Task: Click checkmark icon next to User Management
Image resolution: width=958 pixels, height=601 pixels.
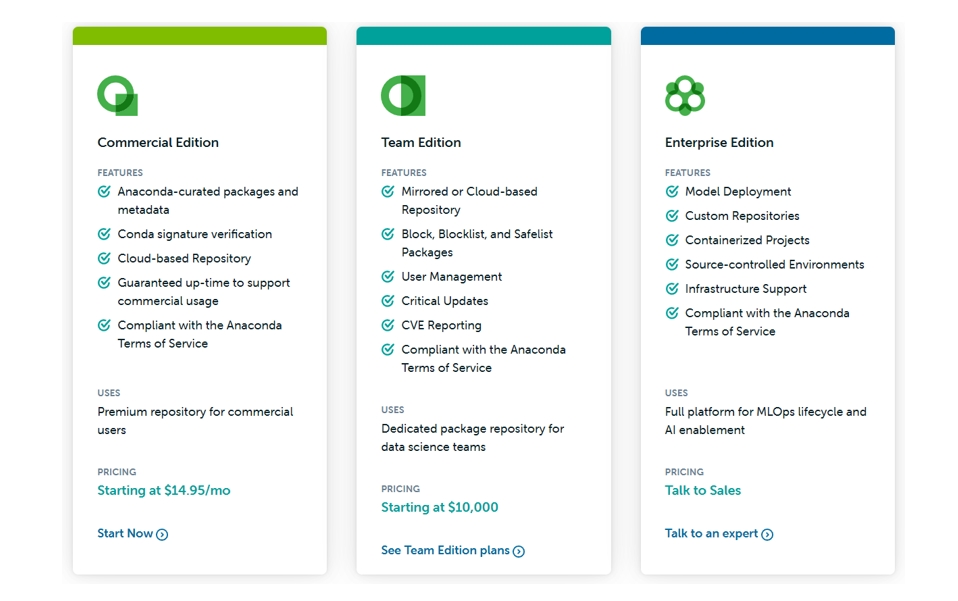Action: pos(388,277)
